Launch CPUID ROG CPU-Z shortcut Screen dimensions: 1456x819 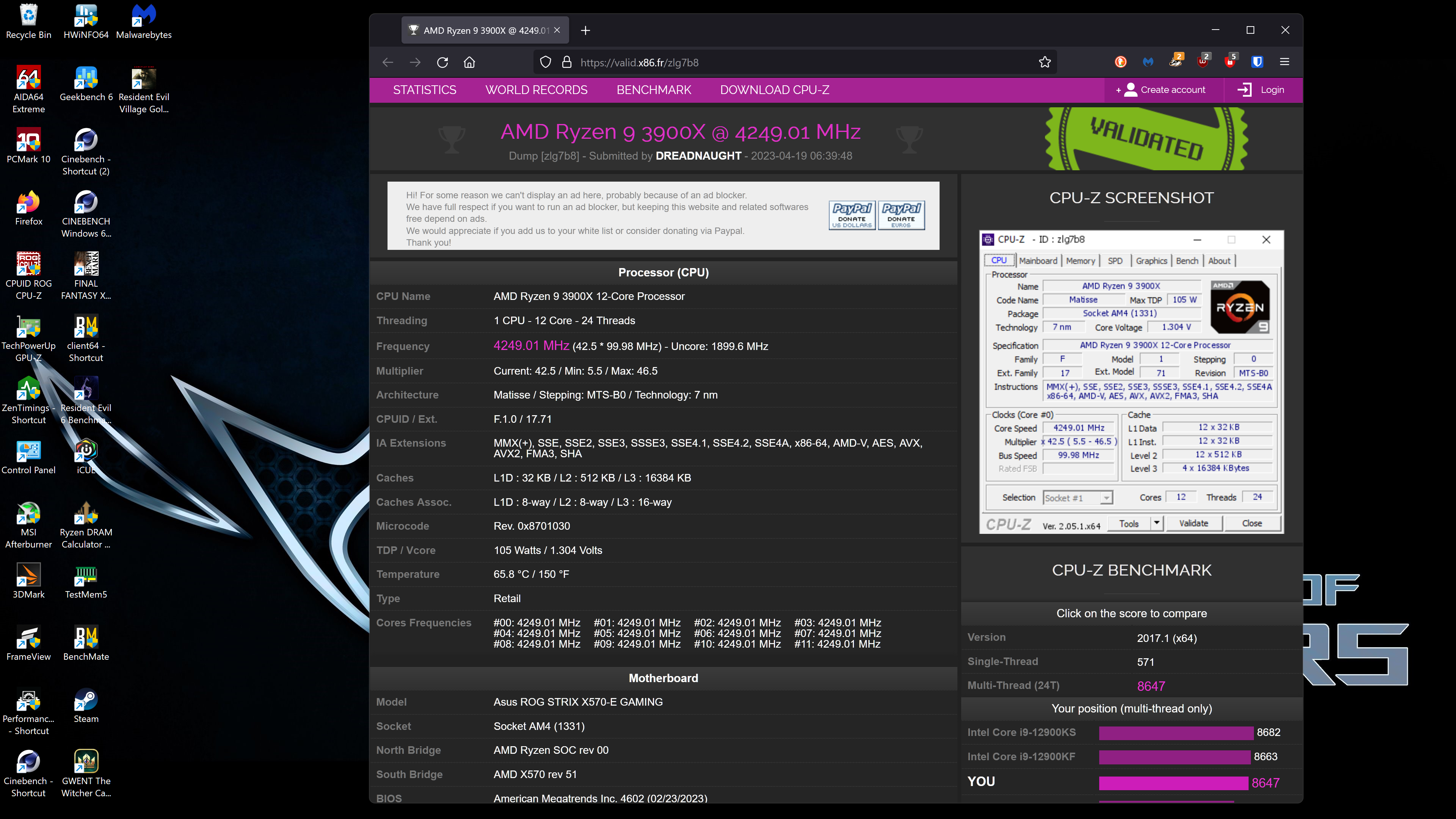[28, 276]
